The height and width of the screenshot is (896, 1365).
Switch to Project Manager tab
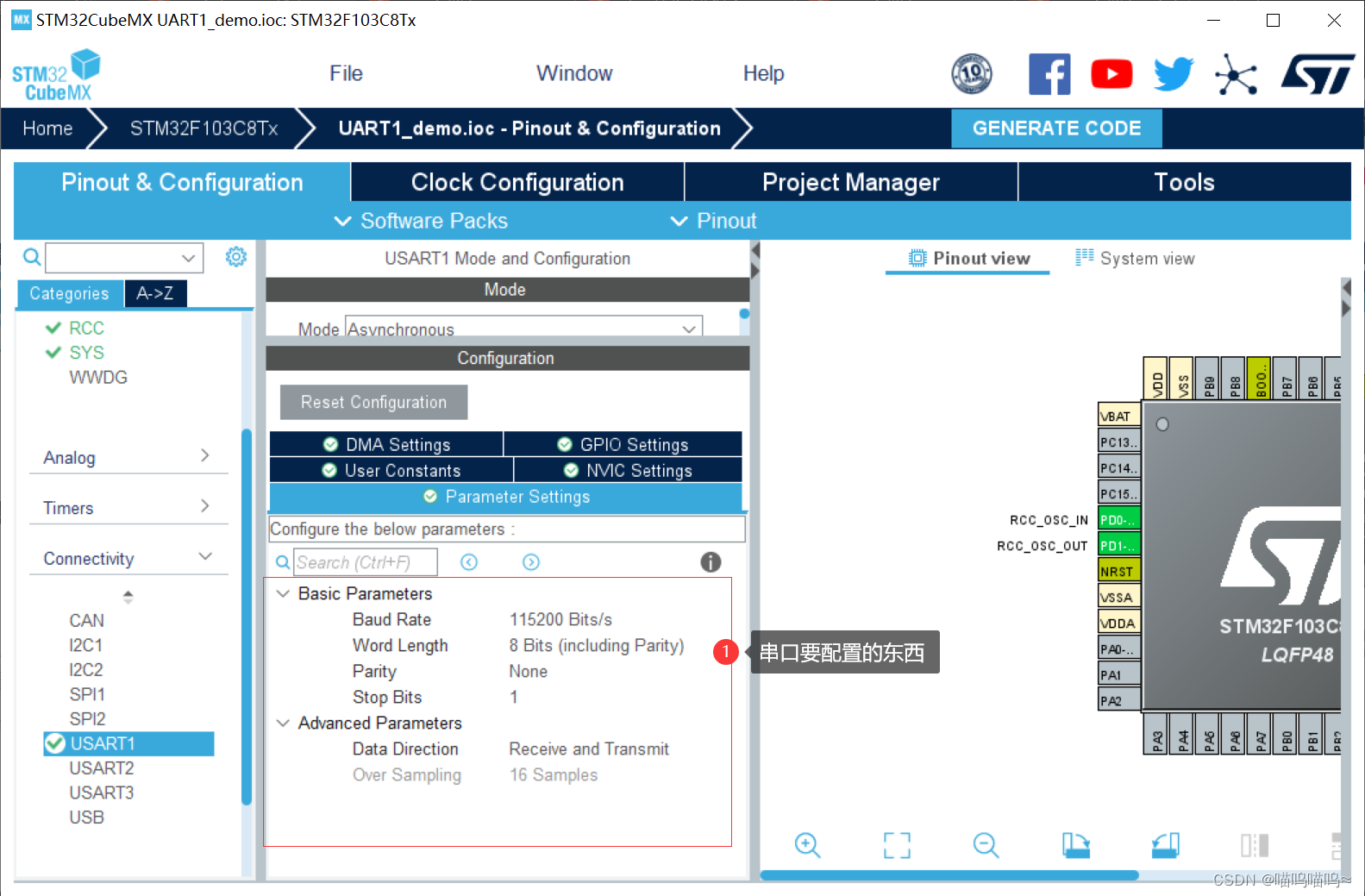(851, 182)
